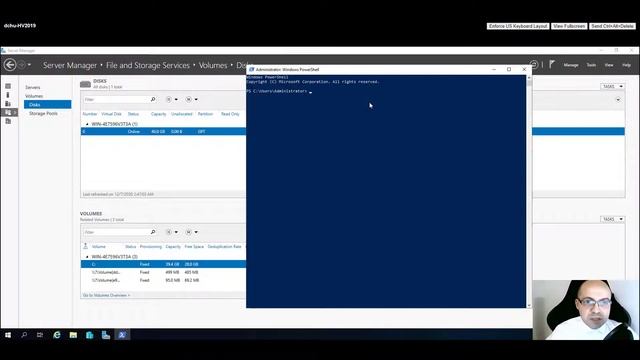Screen dimensions: 640x360
Task: Sort volumes by Provisioning column
Action: (x=151, y=247)
